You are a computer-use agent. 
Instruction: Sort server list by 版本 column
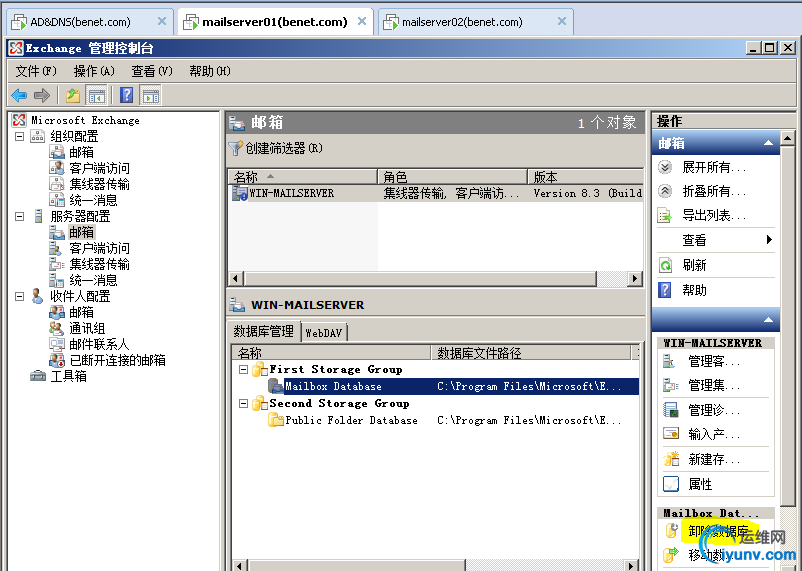point(585,177)
